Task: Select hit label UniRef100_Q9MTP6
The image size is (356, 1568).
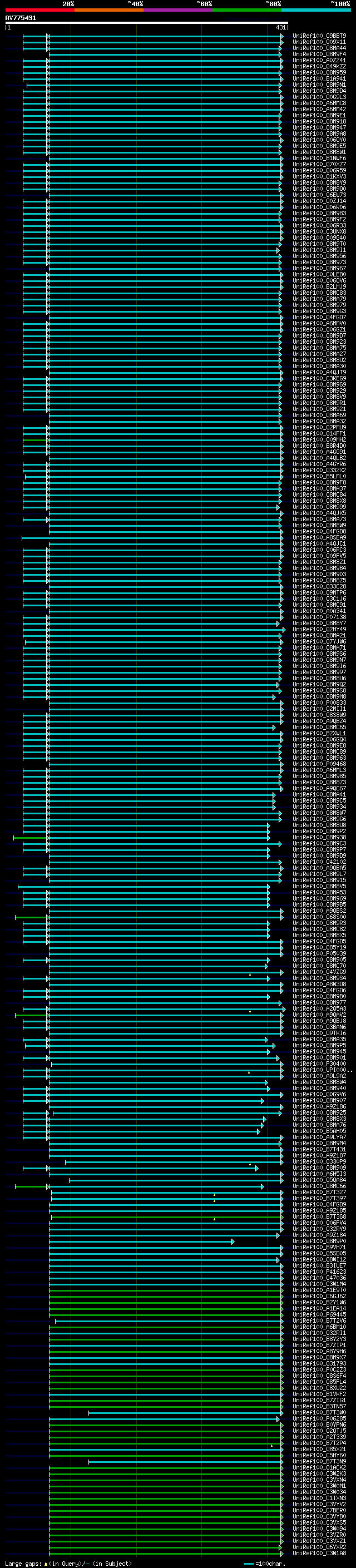Action: click(319, 593)
